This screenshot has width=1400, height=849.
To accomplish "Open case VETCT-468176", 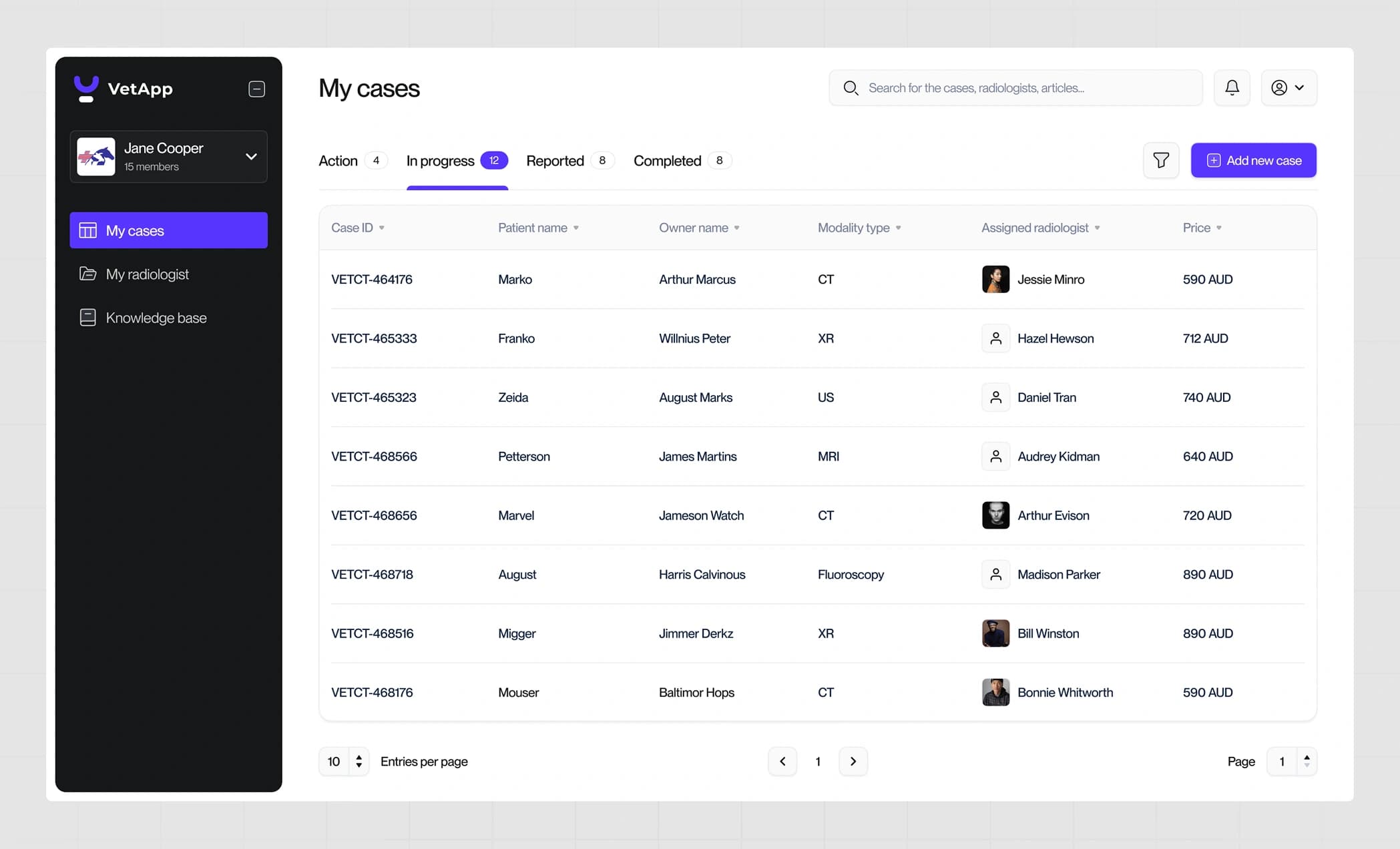I will pos(372,692).
